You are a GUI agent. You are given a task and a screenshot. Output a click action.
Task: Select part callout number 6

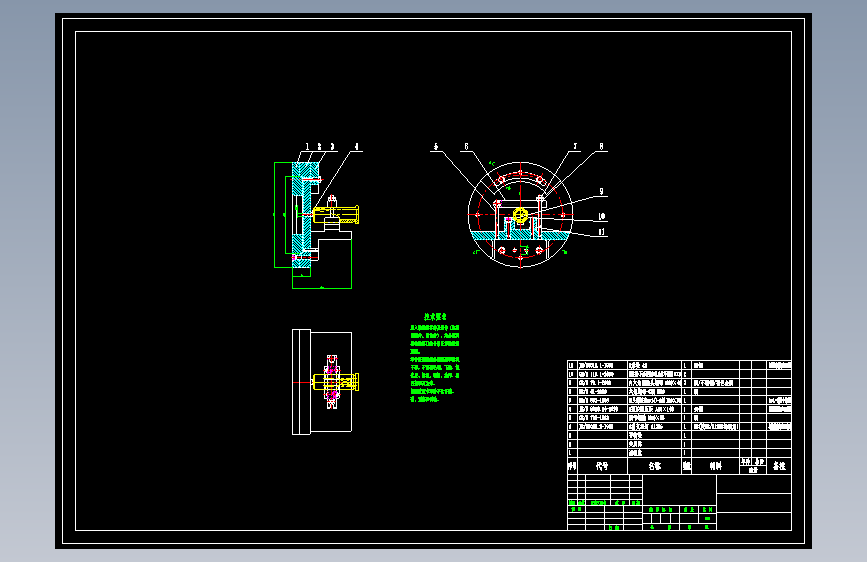coord(466,147)
